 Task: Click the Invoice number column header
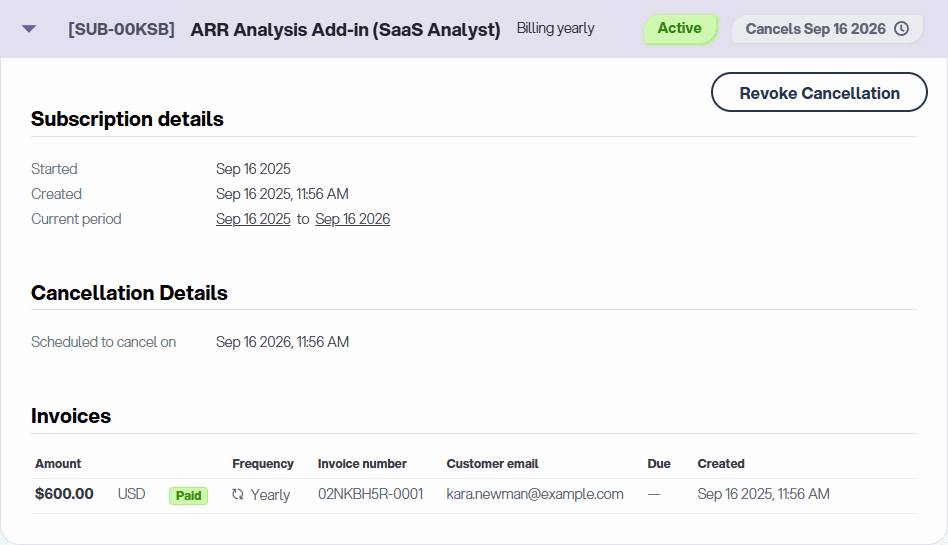pyautogui.click(x=362, y=464)
